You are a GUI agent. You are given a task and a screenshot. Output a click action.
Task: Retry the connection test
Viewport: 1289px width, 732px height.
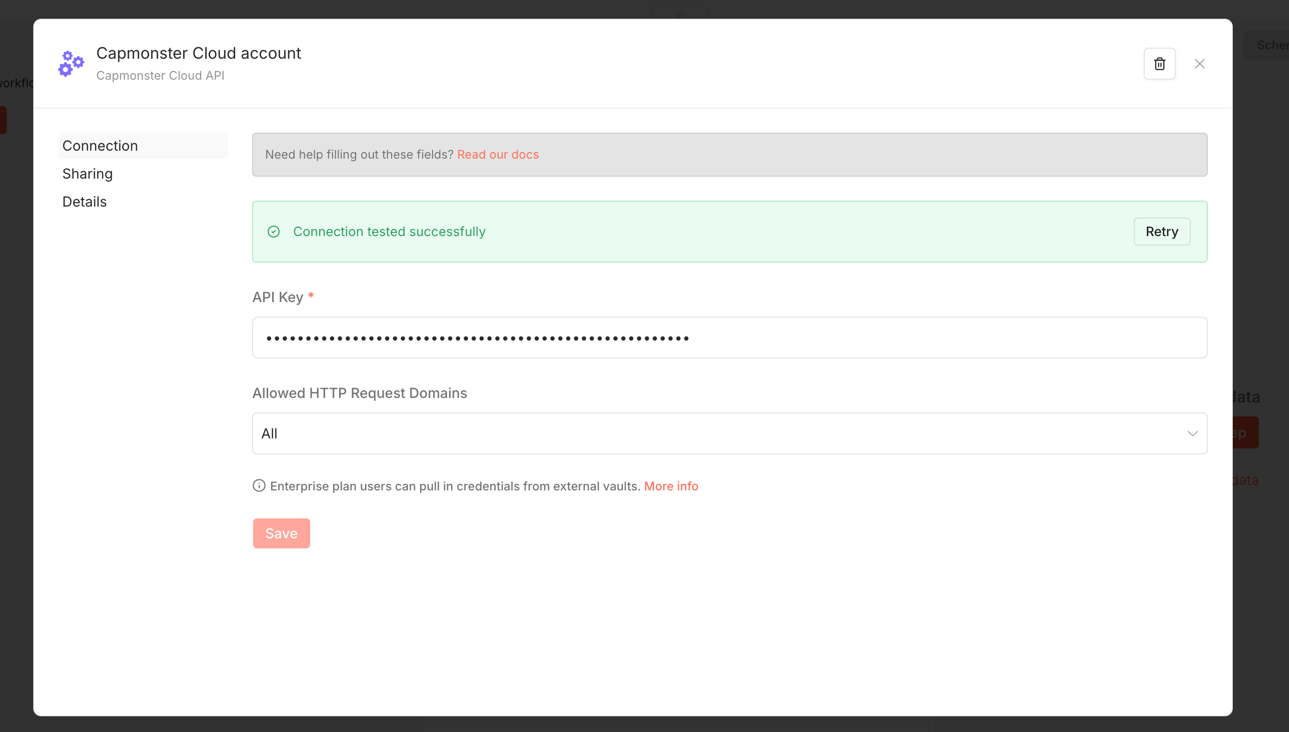tap(1162, 232)
